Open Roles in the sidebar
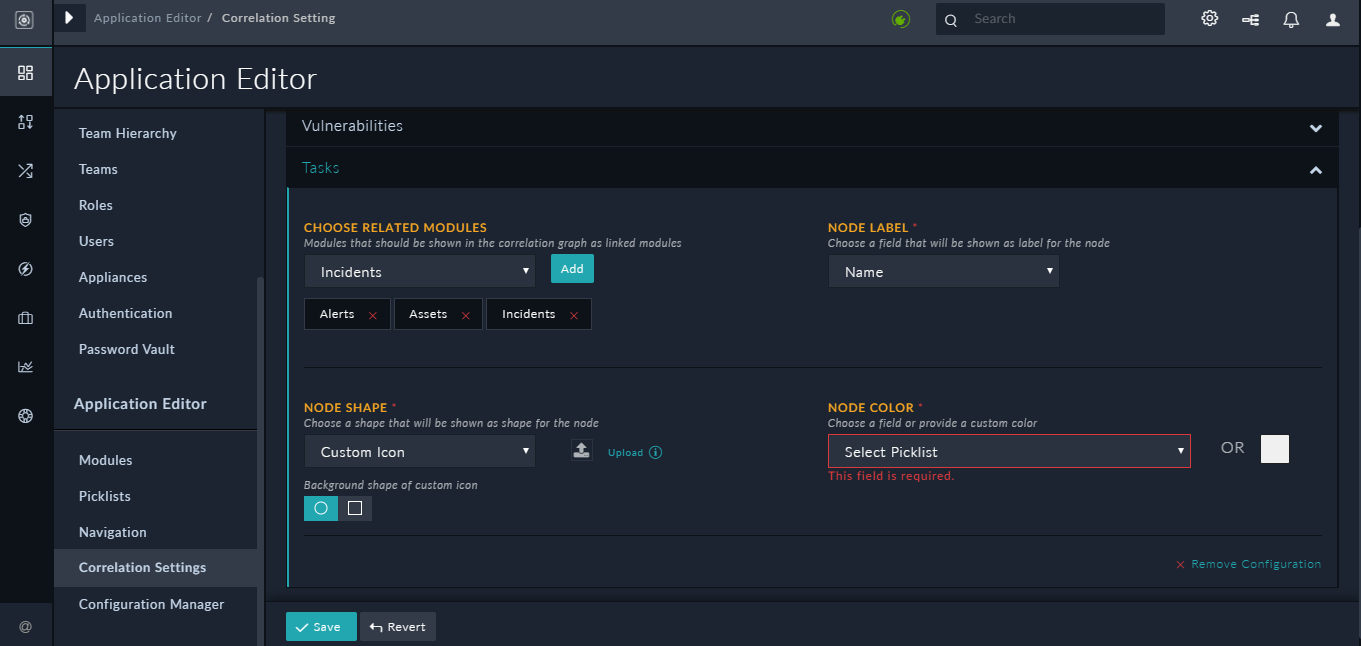The image size is (1361, 646). [96, 205]
